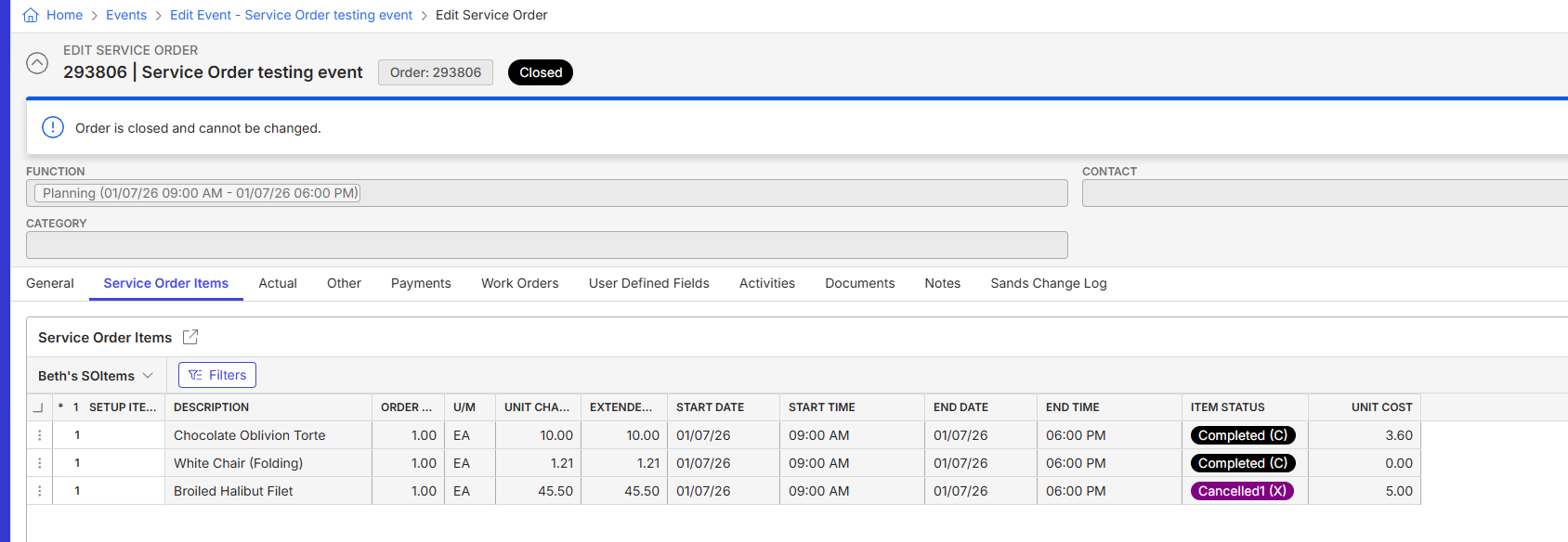This screenshot has width=1568, height=542.
Task: Click the Order: 293806 badge
Action: pos(436,72)
